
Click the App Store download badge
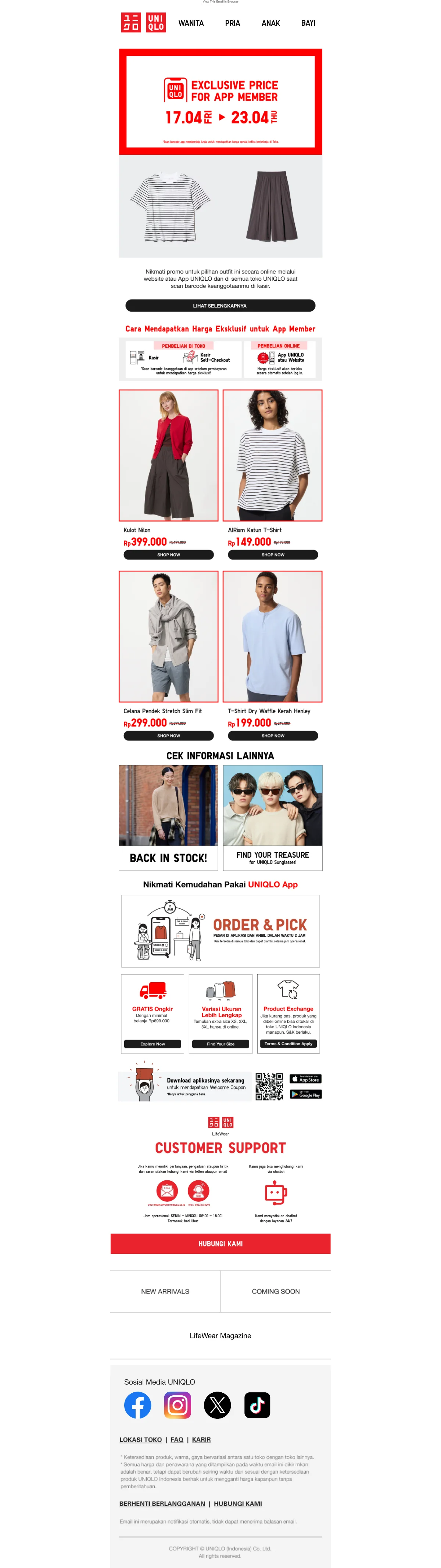point(305,1079)
